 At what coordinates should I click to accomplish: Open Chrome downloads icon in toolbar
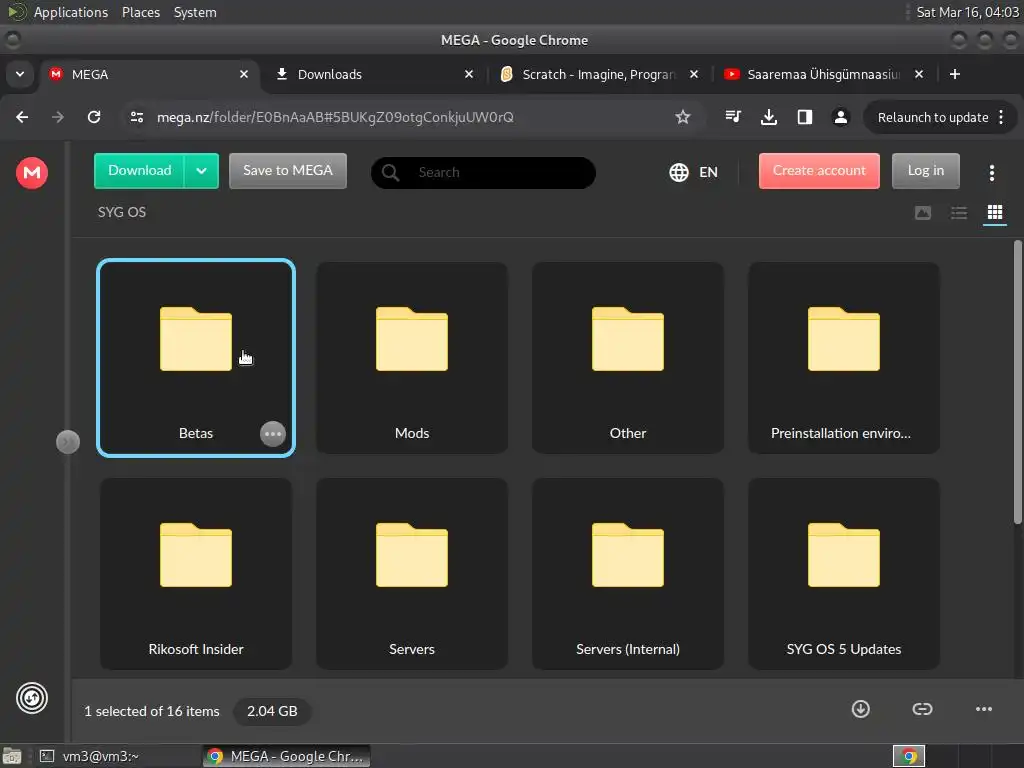point(769,118)
